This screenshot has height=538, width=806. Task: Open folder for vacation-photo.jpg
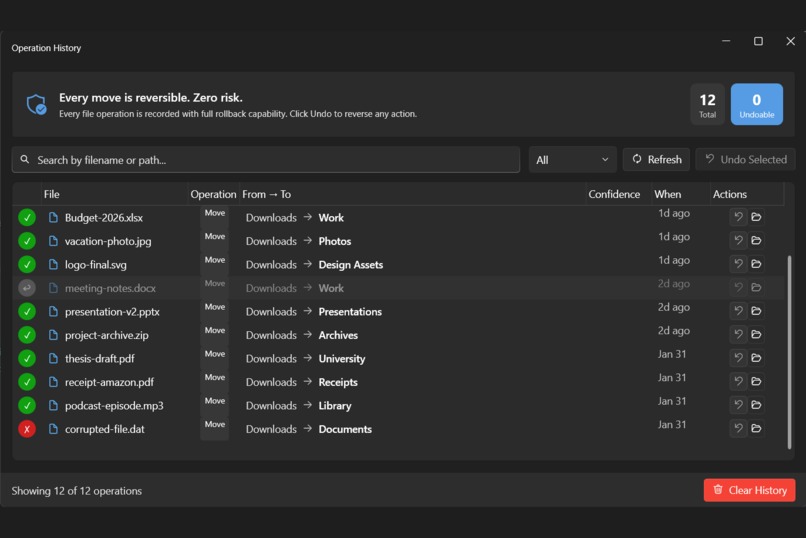pos(756,240)
